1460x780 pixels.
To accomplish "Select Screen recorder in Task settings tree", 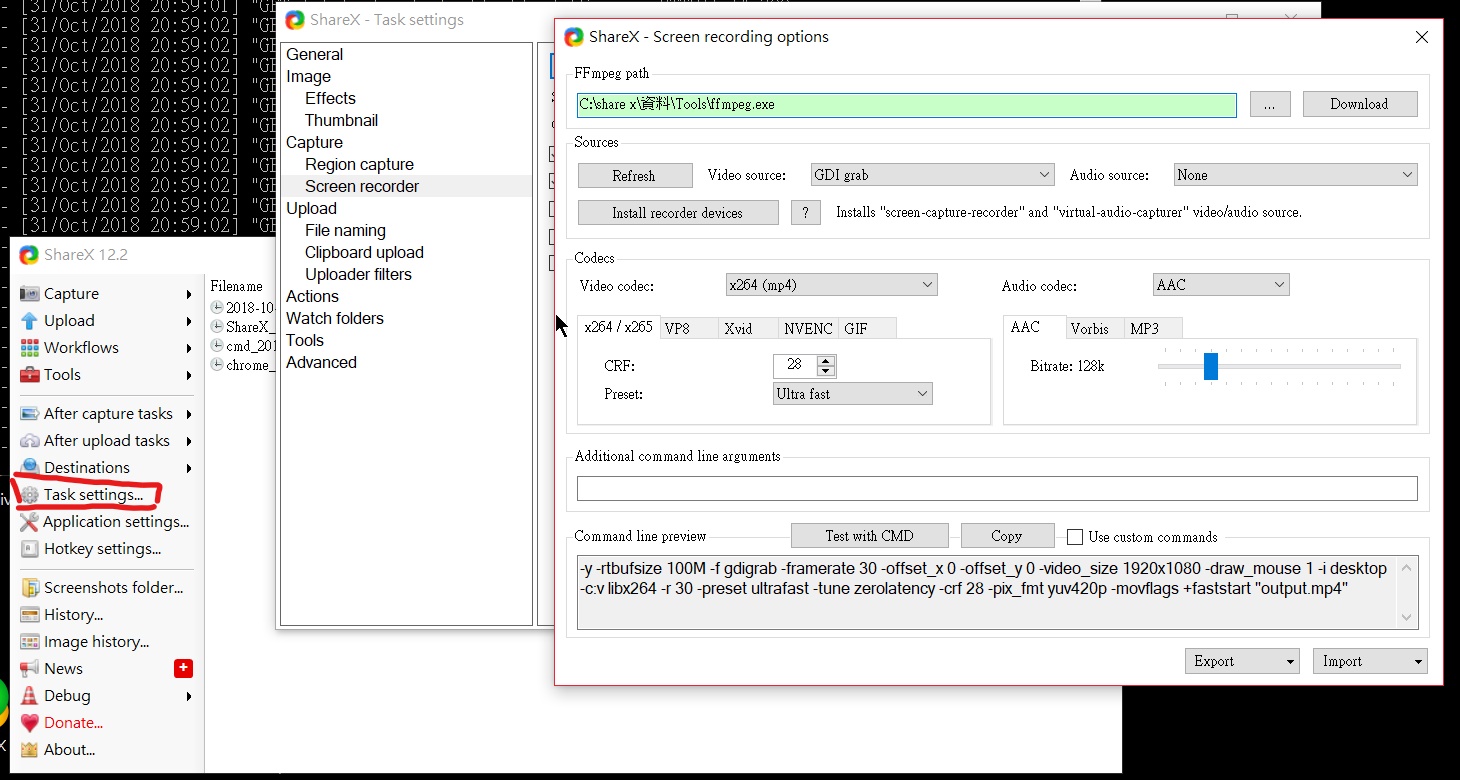I will (x=362, y=187).
